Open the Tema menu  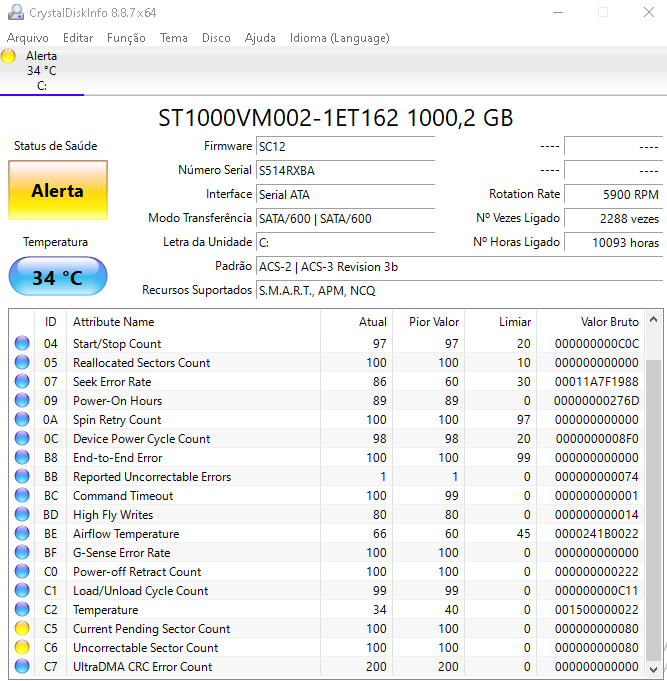click(x=174, y=38)
